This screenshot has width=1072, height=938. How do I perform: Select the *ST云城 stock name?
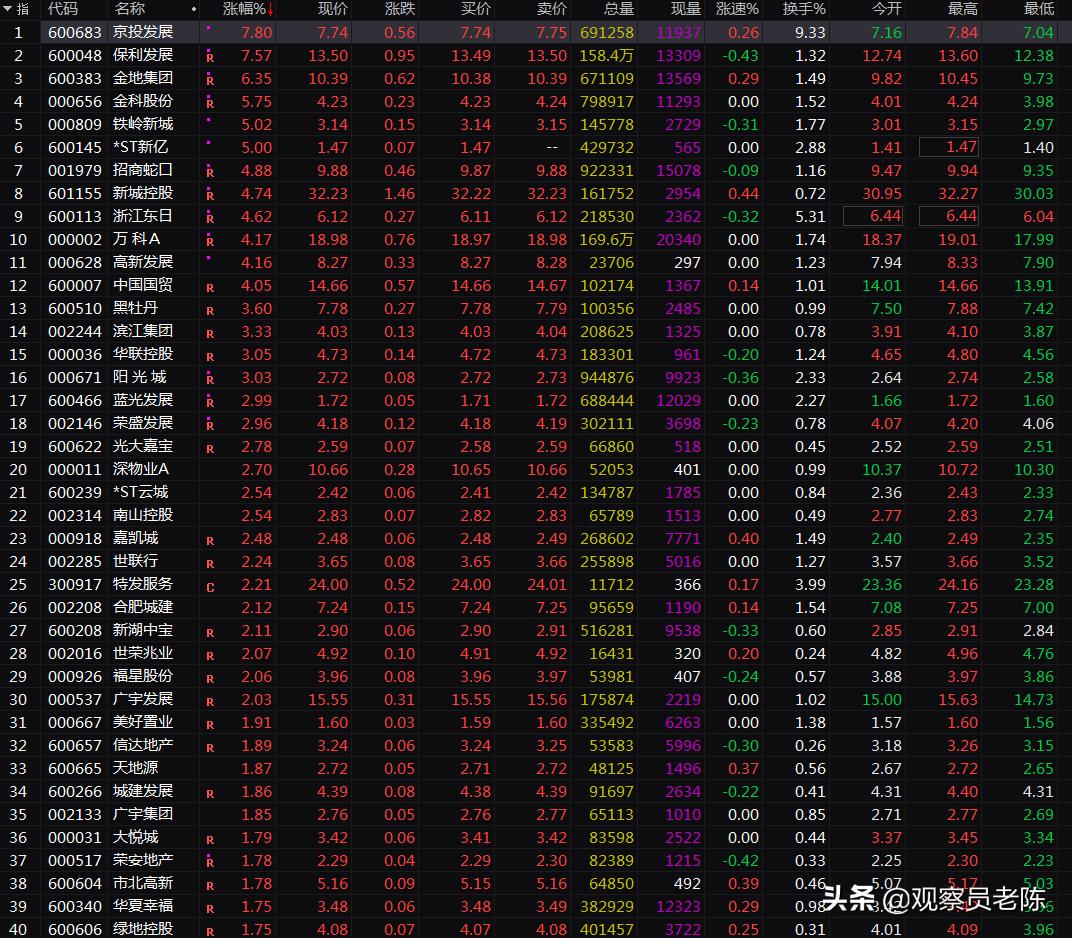[140, 492]
